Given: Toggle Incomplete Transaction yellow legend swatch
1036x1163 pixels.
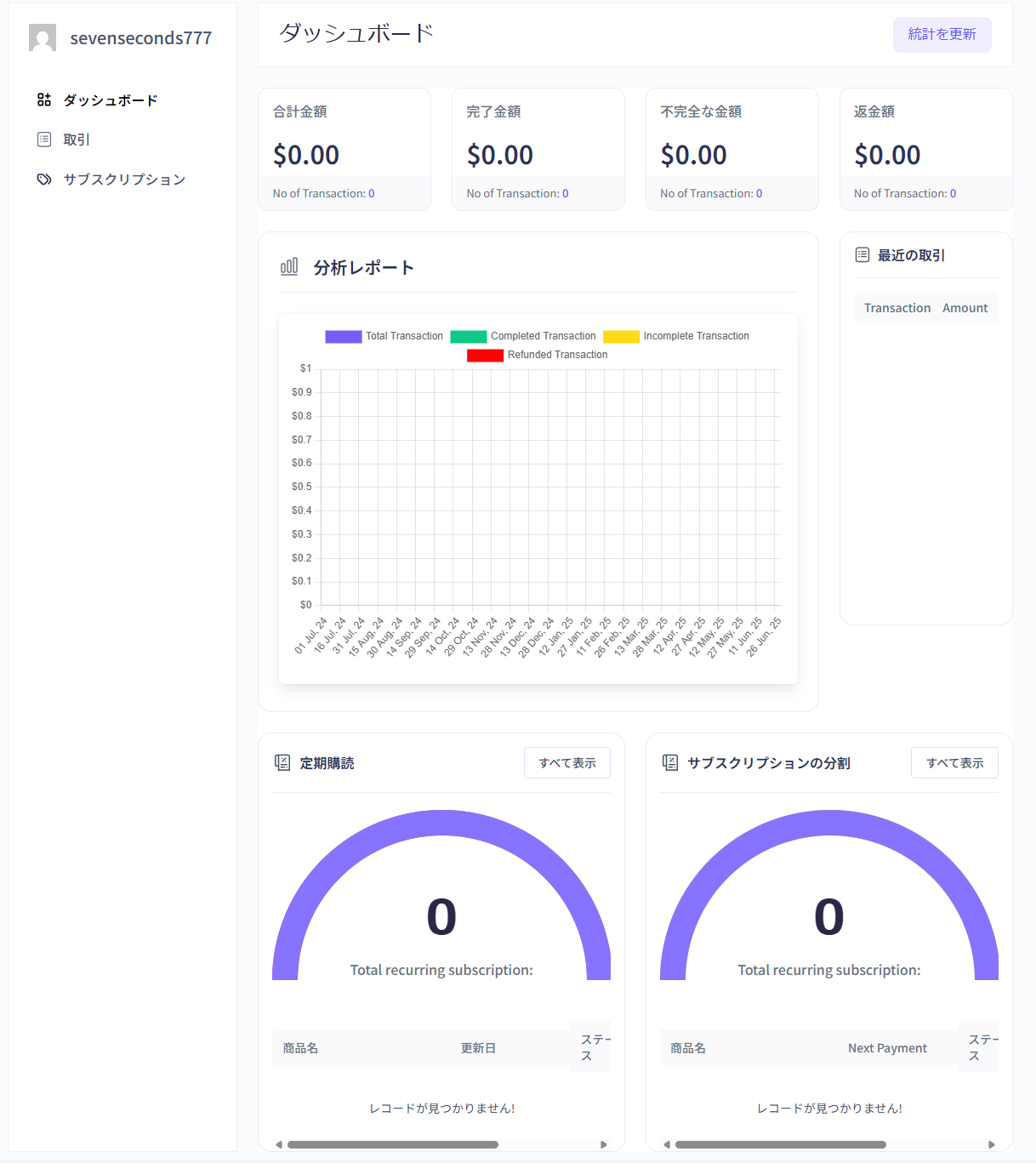Looking at the screenshot, I should [x=622, y=337].
